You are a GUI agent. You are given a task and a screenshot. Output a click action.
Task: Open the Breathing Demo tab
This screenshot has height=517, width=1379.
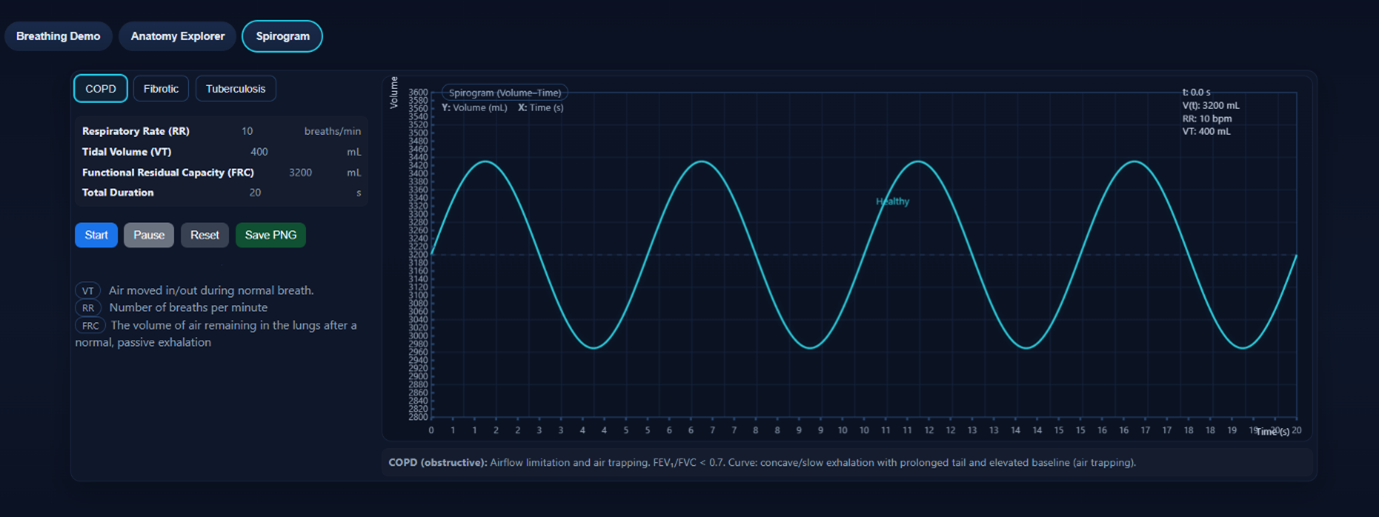[58, 36]
